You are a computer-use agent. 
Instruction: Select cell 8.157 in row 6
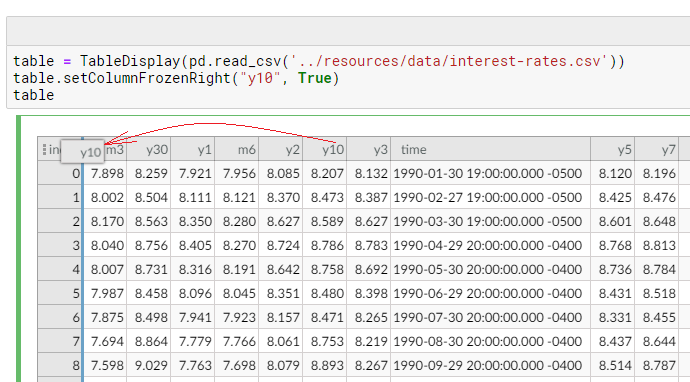click(x=281, y=317)
